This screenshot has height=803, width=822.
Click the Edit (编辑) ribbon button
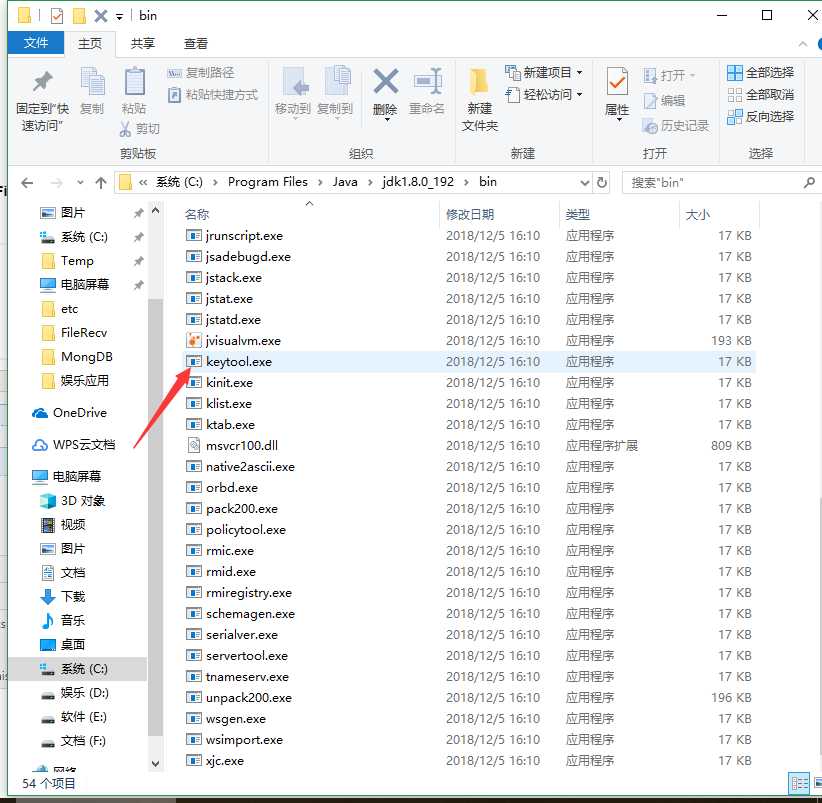point(664,101)
